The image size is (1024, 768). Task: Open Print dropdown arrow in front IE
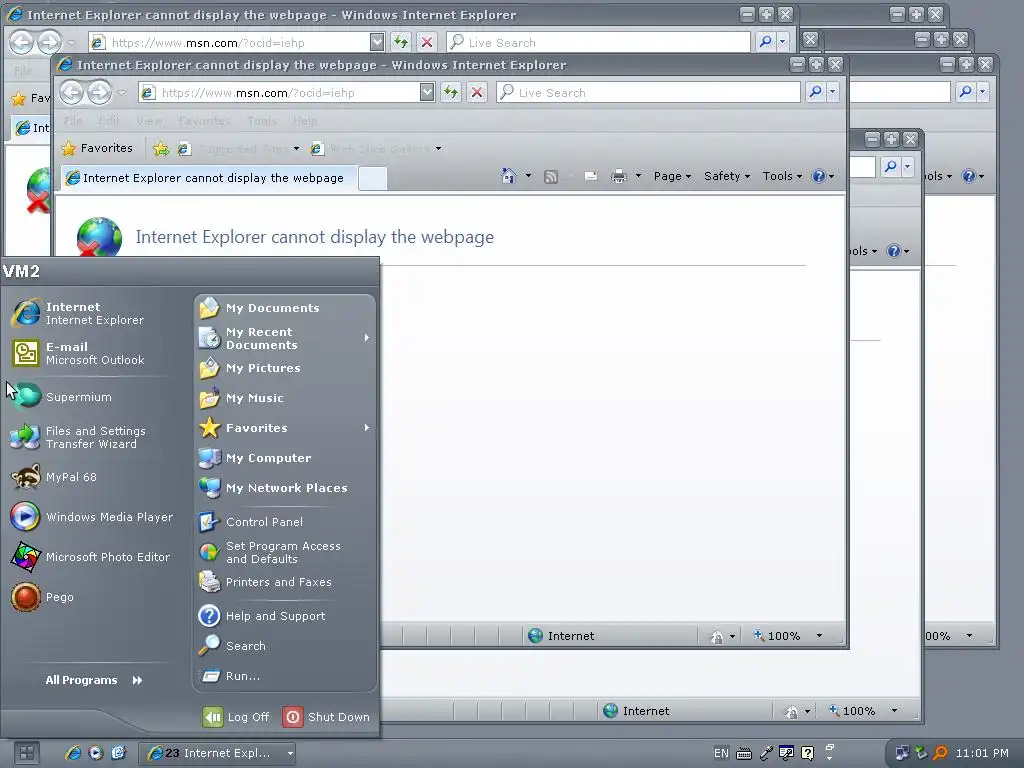pyautogui.click(x=638, y=176)
